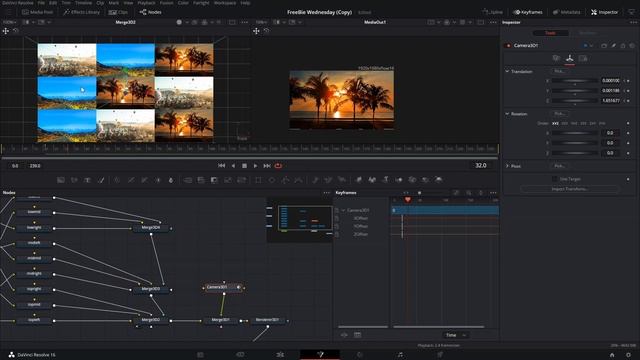Open the Inspector Controls tab icon
This screenshot has width=640, height=360.
coord(556,59)
